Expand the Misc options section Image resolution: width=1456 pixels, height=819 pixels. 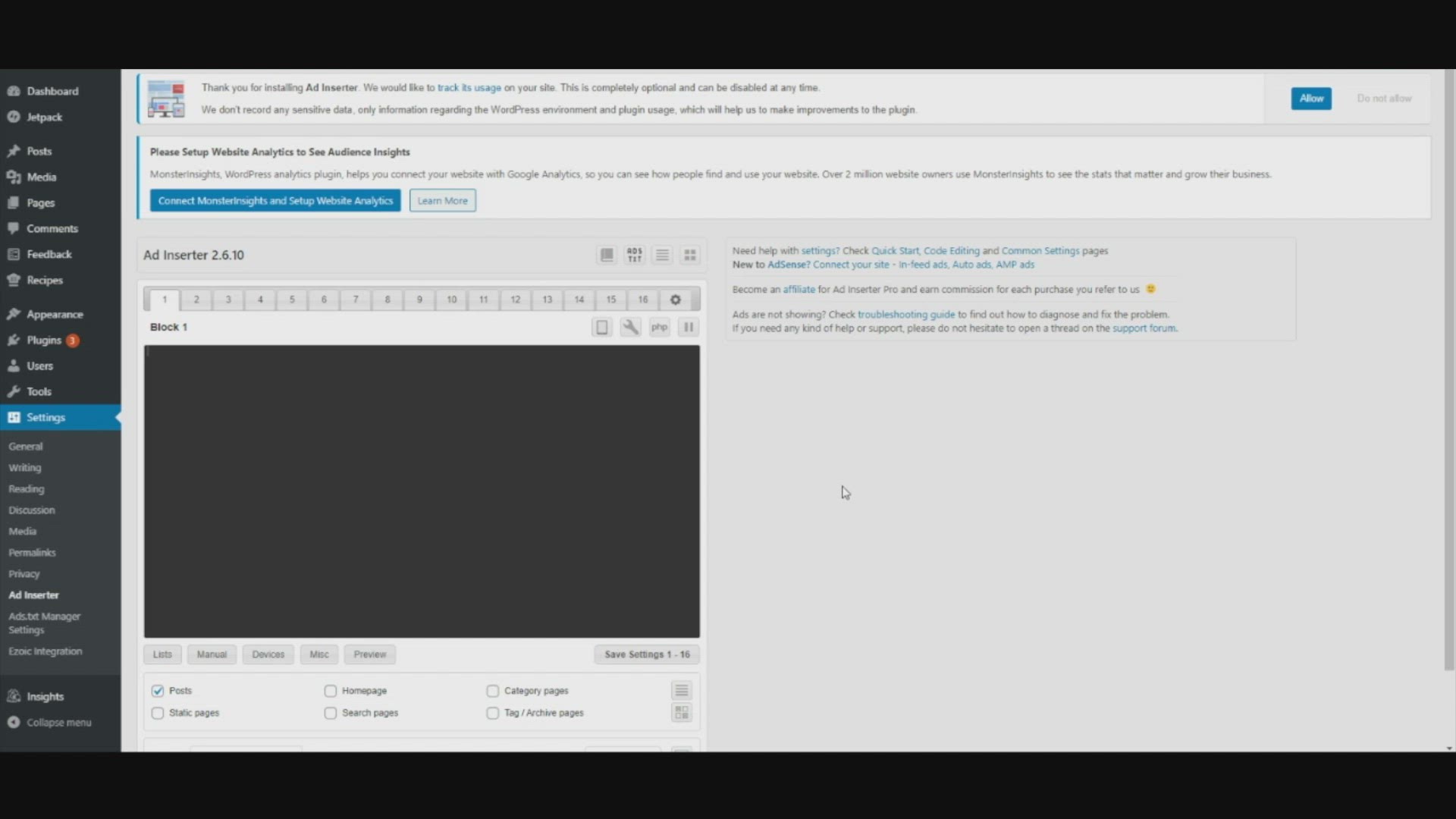coord(319,654)
